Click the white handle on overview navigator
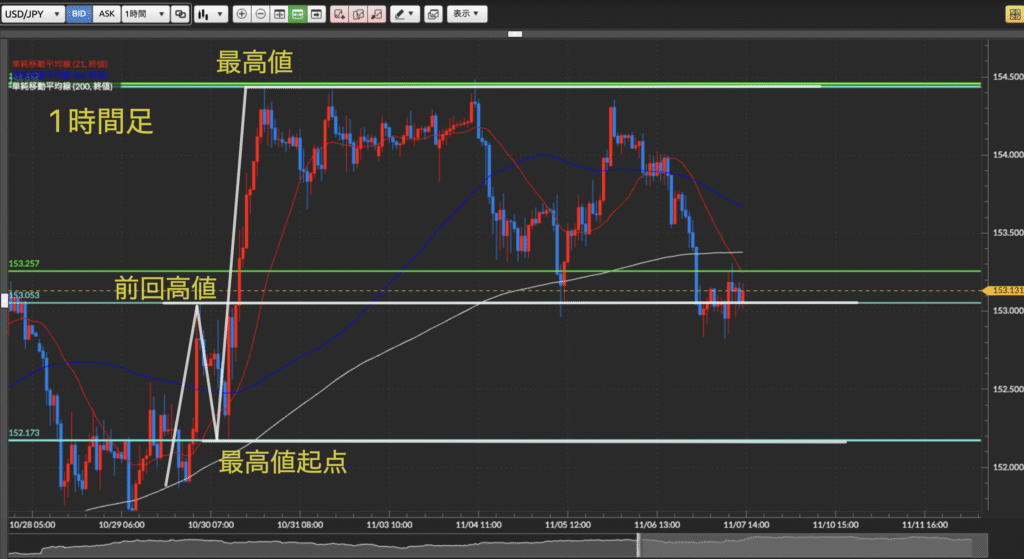Image resolution: width=1024 pixels, height=559 pixels. pyautogui.click(x=638, y=544)
